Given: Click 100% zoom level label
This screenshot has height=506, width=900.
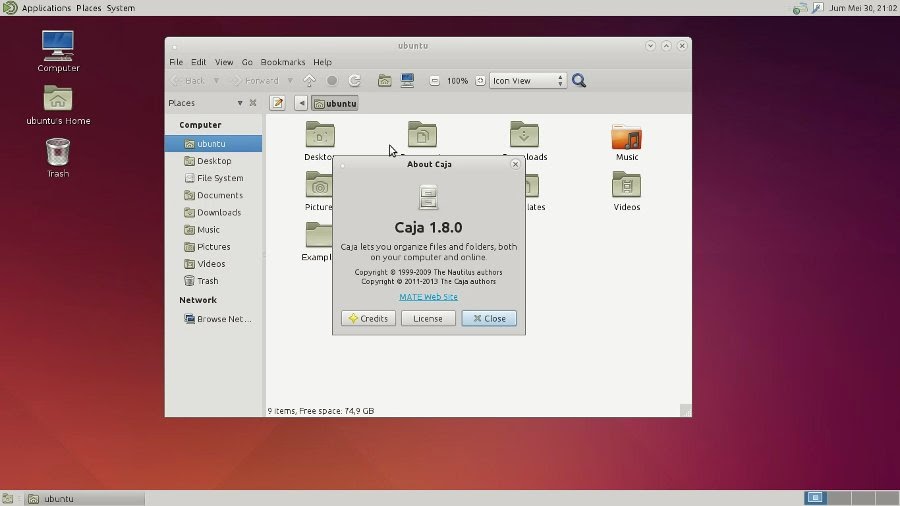Looking at the screenshot, I should click(457, 81).
